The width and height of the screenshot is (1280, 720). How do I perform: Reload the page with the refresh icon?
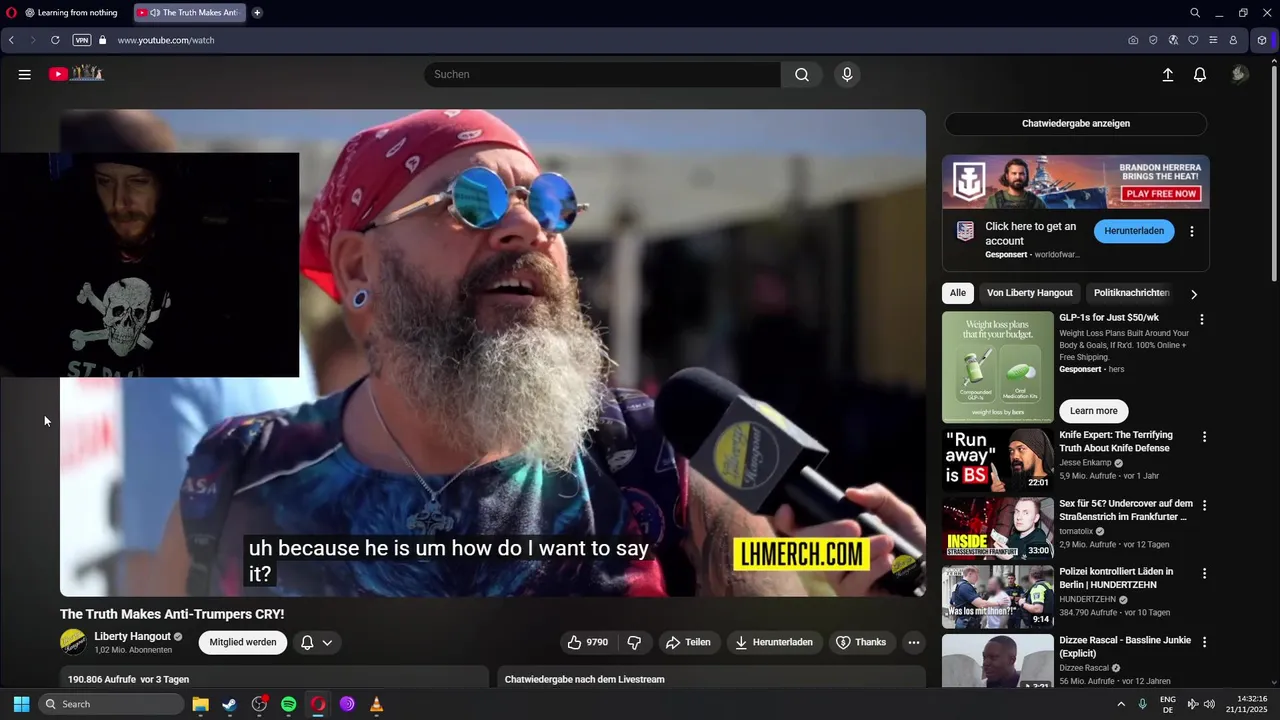tap(55, 40)
